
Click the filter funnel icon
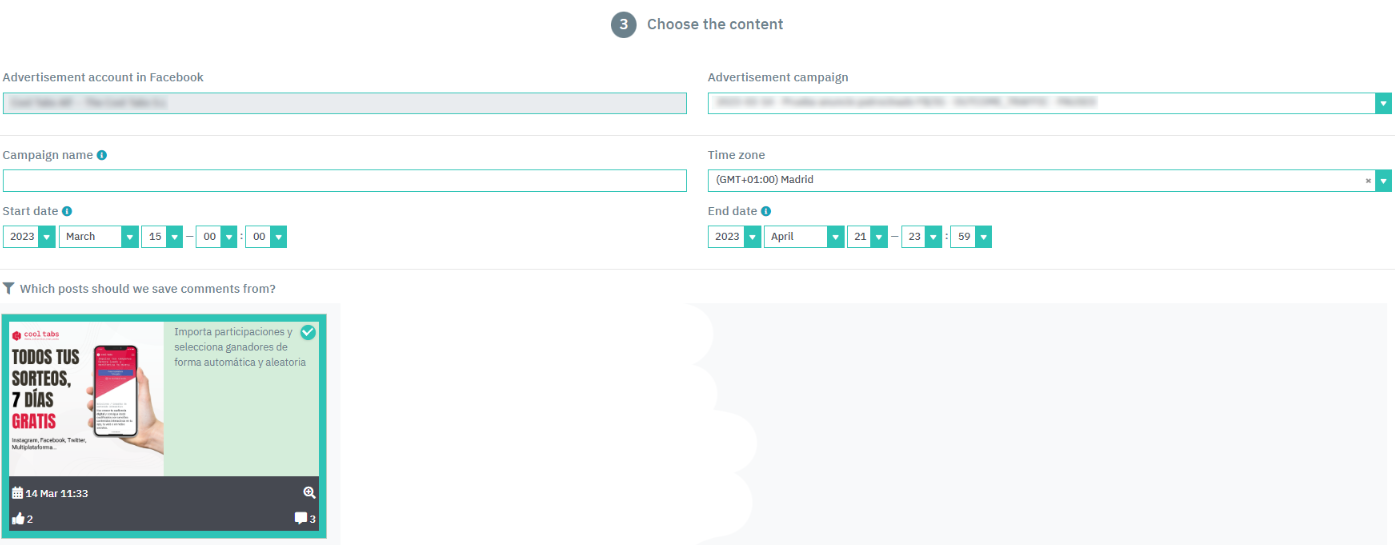9,289
